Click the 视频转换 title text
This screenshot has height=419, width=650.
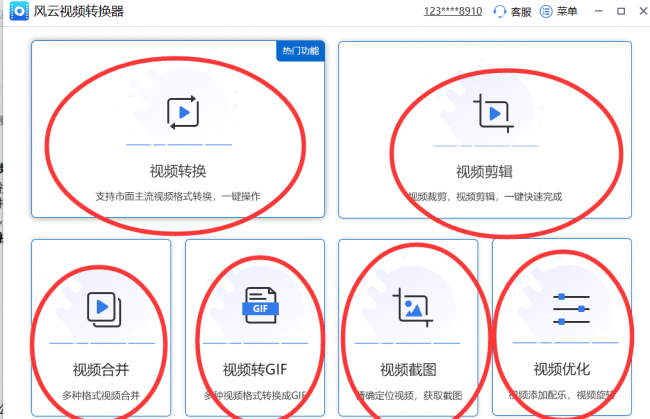(x=178, y=171)
